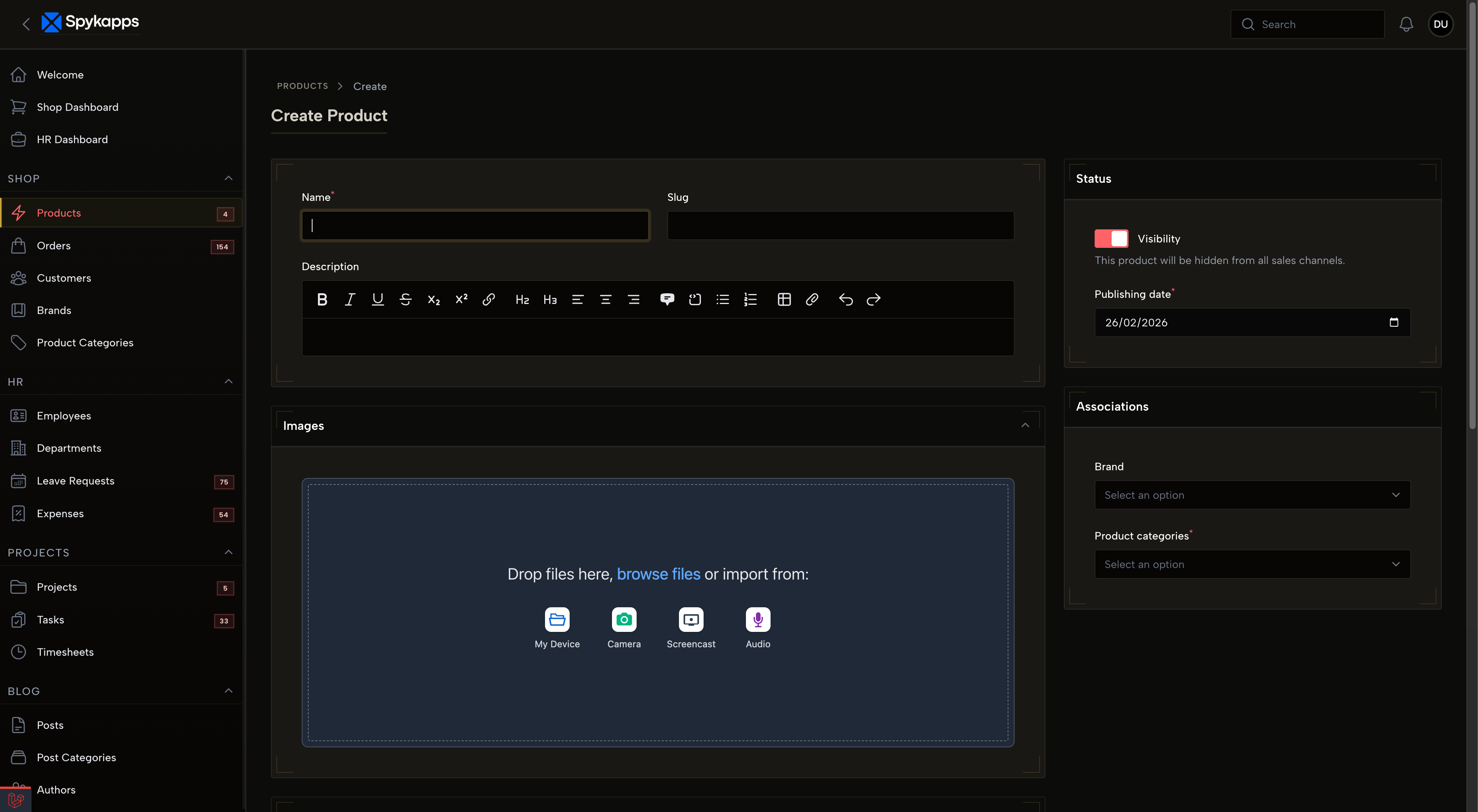
Task: Collapse the Images section
Action: (x=1025, y=424)
